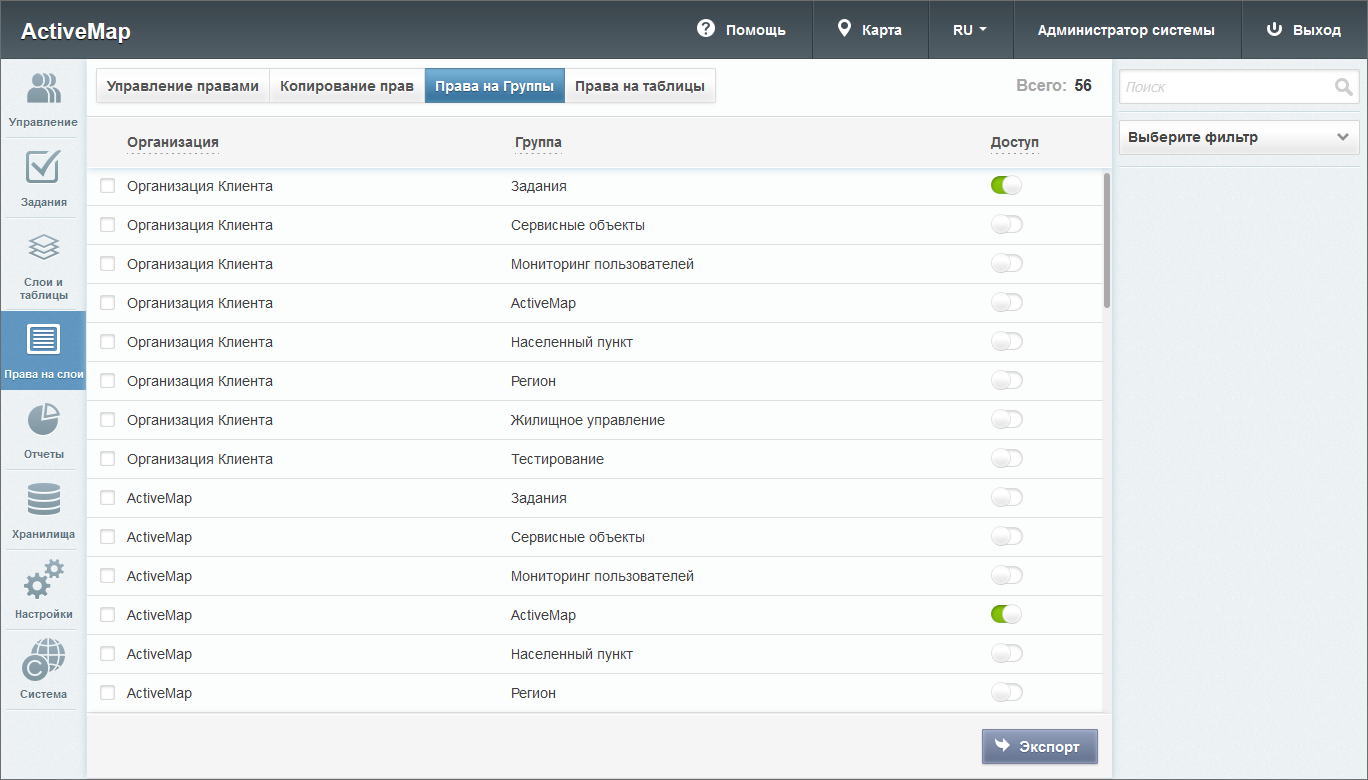Open the Задания sidebar icon

(43, 178)
